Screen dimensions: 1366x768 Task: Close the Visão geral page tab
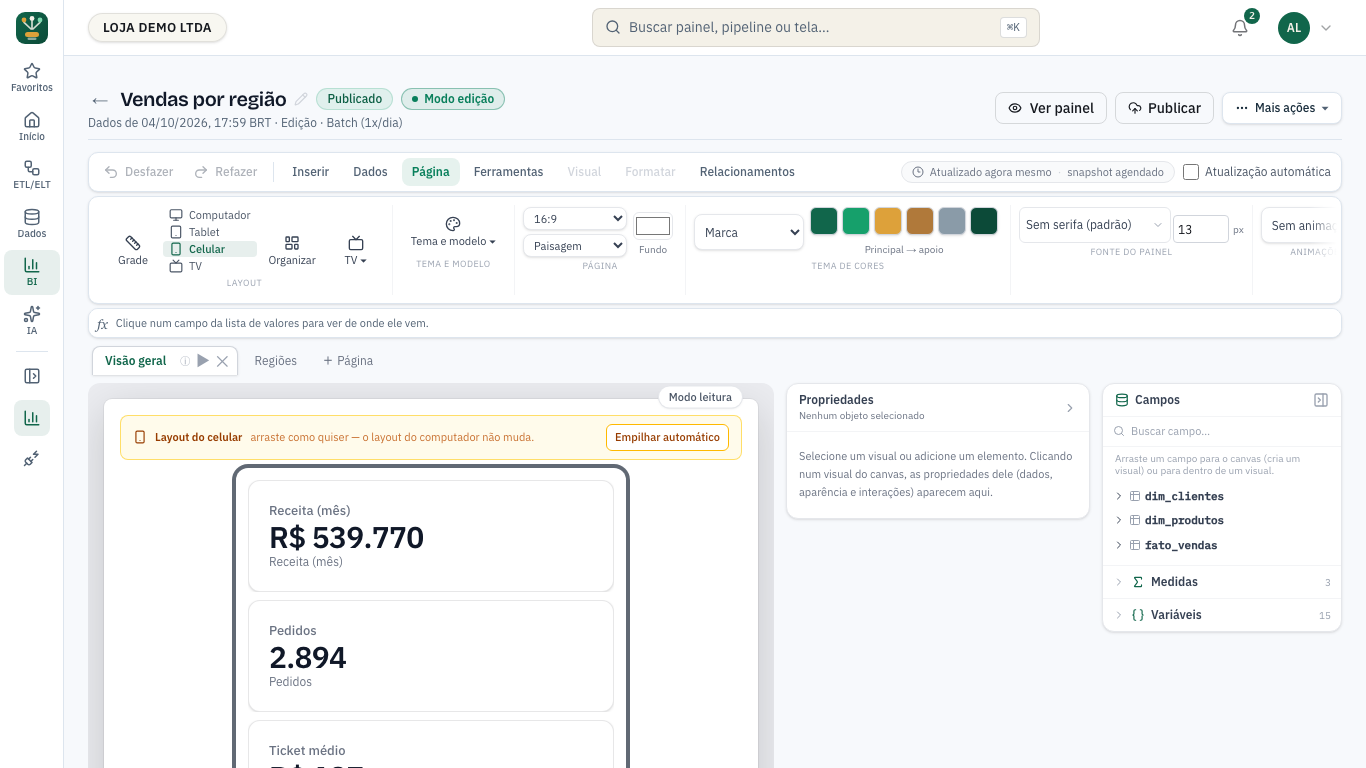point(223,361)
